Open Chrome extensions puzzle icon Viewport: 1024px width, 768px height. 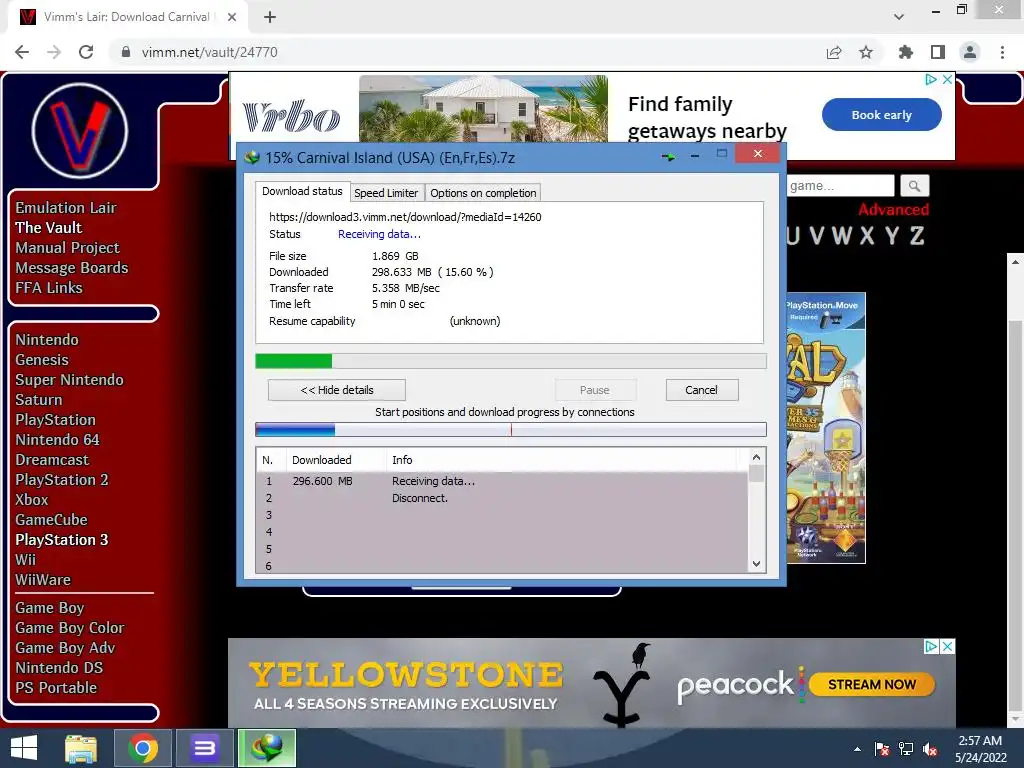coord(906,52)
